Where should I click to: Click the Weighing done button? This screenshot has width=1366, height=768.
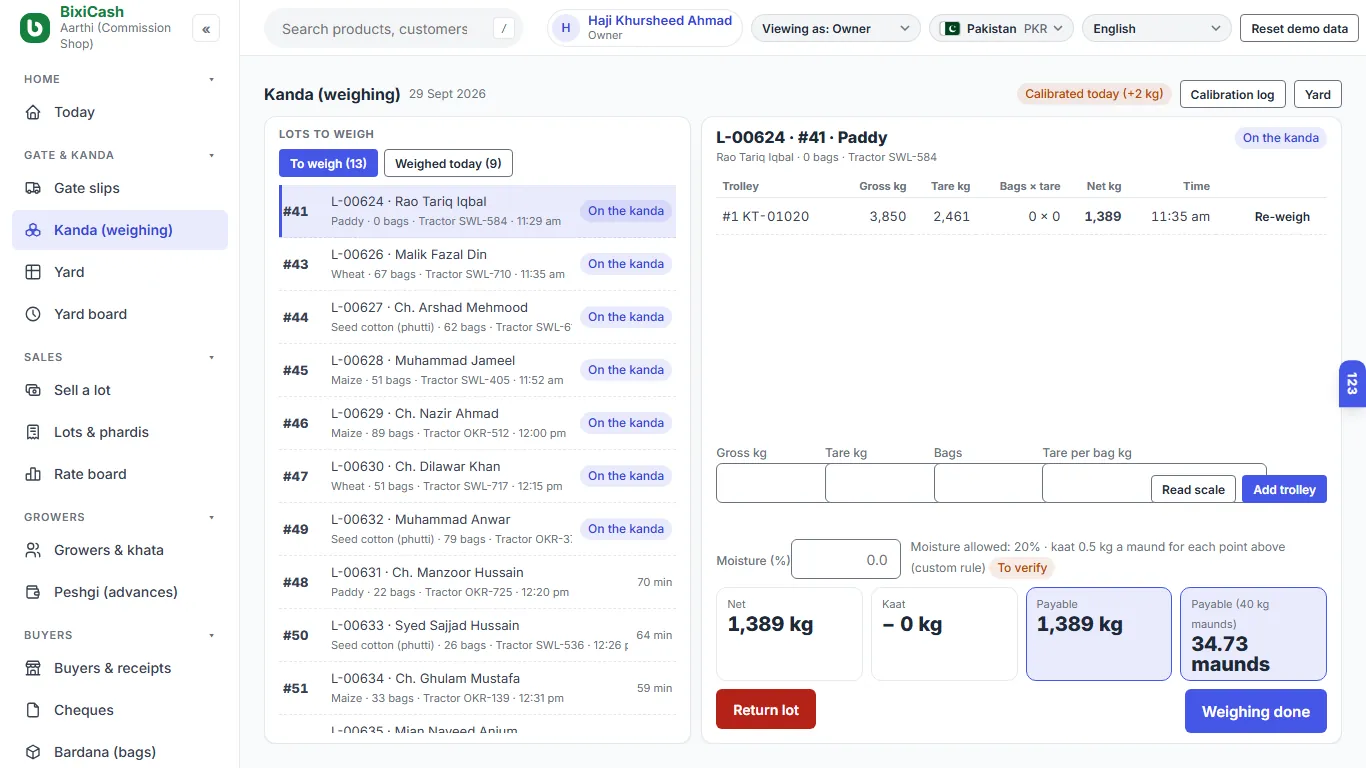click(1256, 711)
